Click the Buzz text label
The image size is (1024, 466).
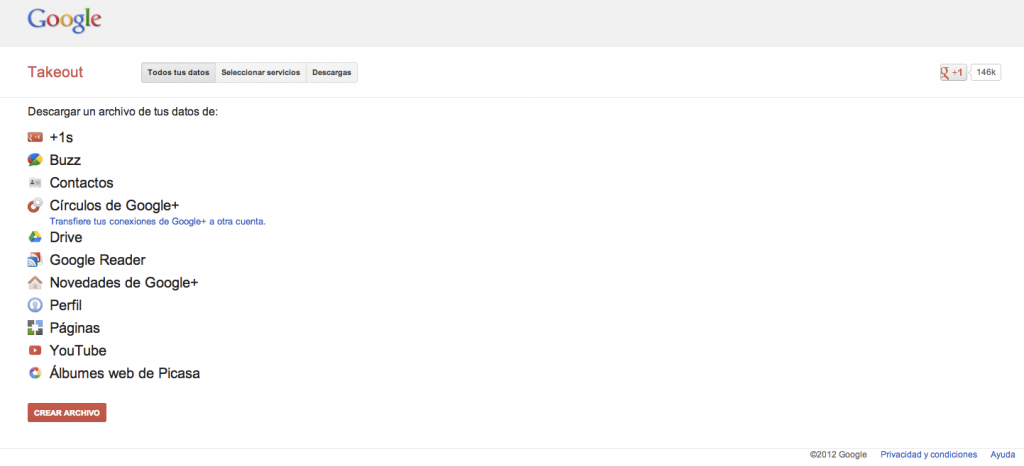tap(65, 160)
